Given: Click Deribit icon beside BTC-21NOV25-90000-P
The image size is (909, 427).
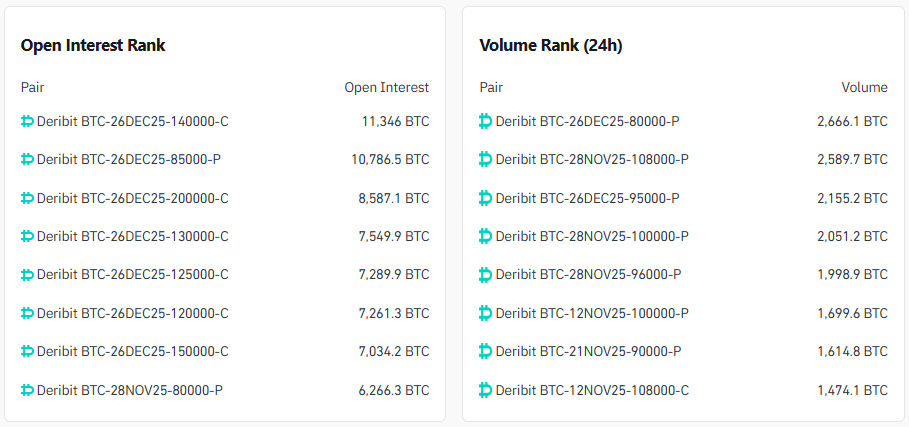Looking at the screenshot, I should [x=486, y=352].
